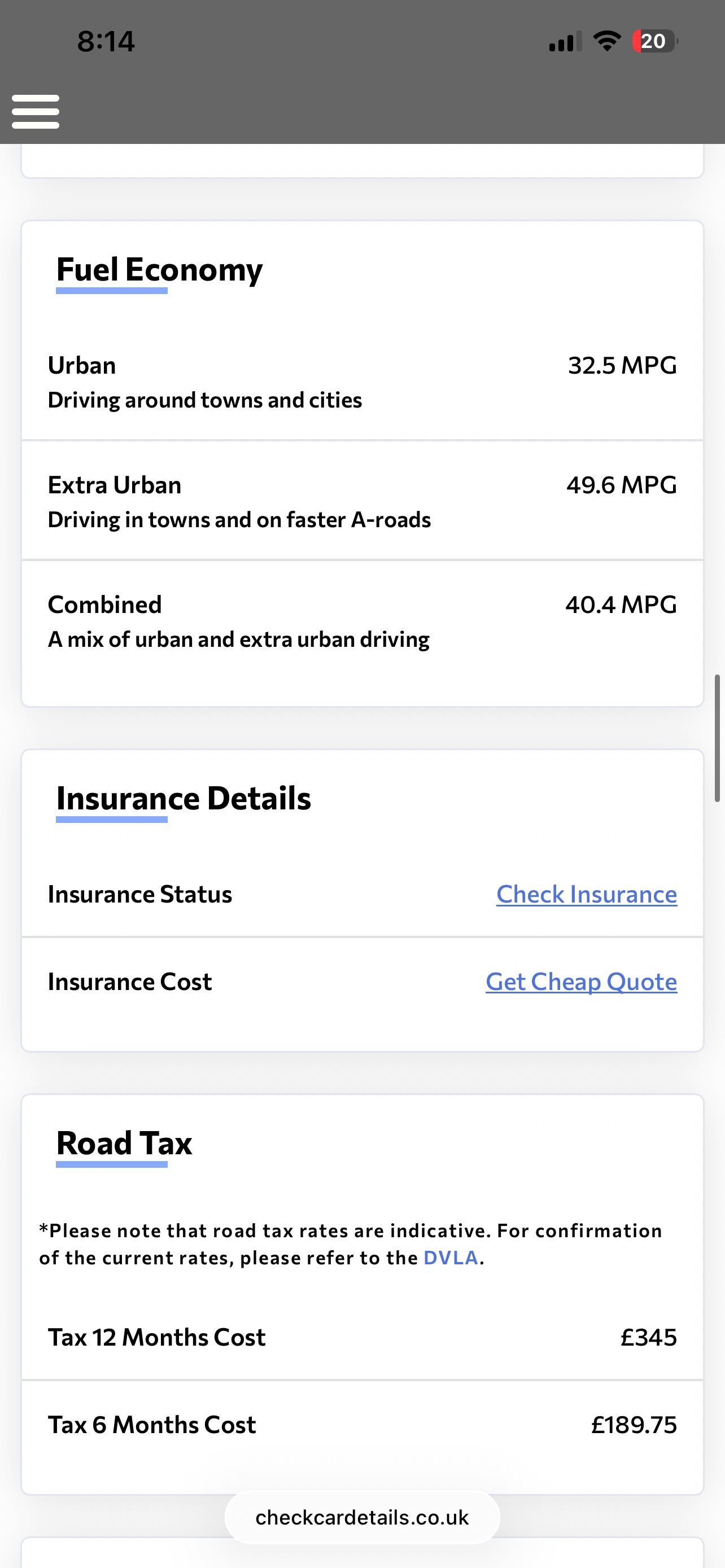Tap the Wi-Fi status icon
The width and height of the screenshot is (725, 1568).
tap(606, 41)
